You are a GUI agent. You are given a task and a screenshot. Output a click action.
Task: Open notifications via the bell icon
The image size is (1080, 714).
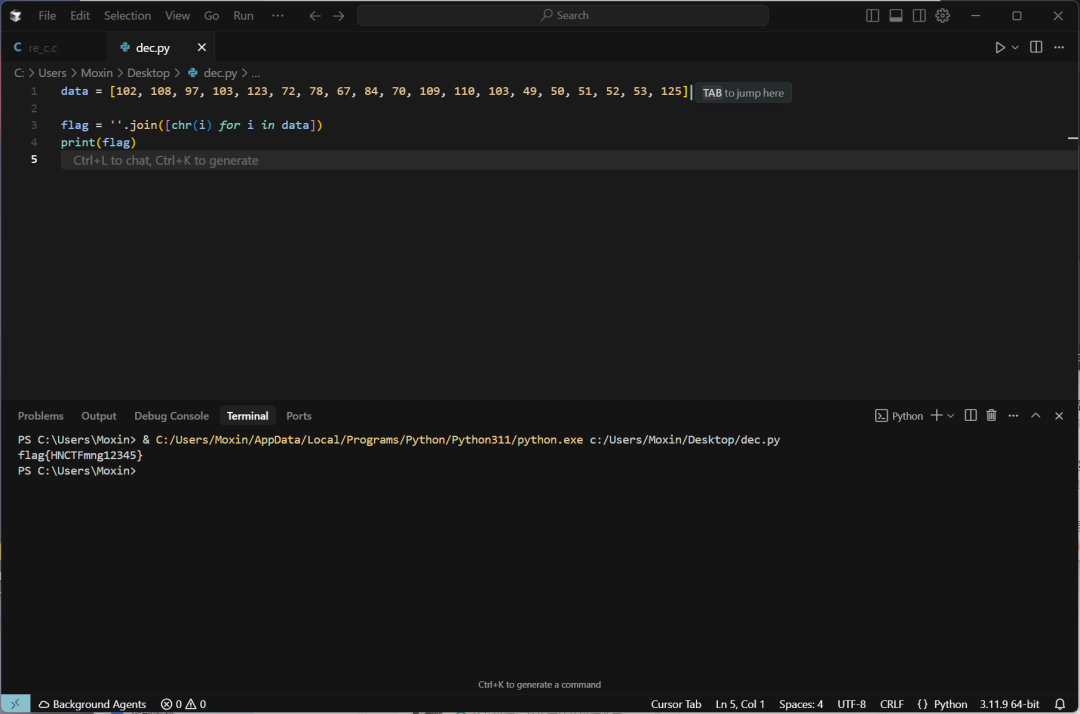tap(1060, 704)
